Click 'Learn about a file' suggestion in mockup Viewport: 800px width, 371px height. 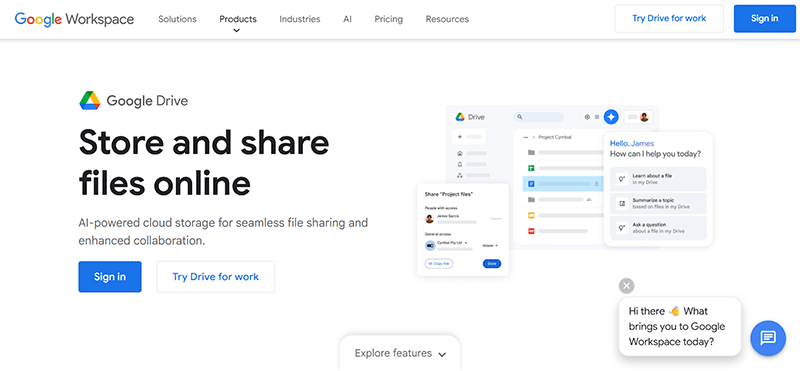658,179
